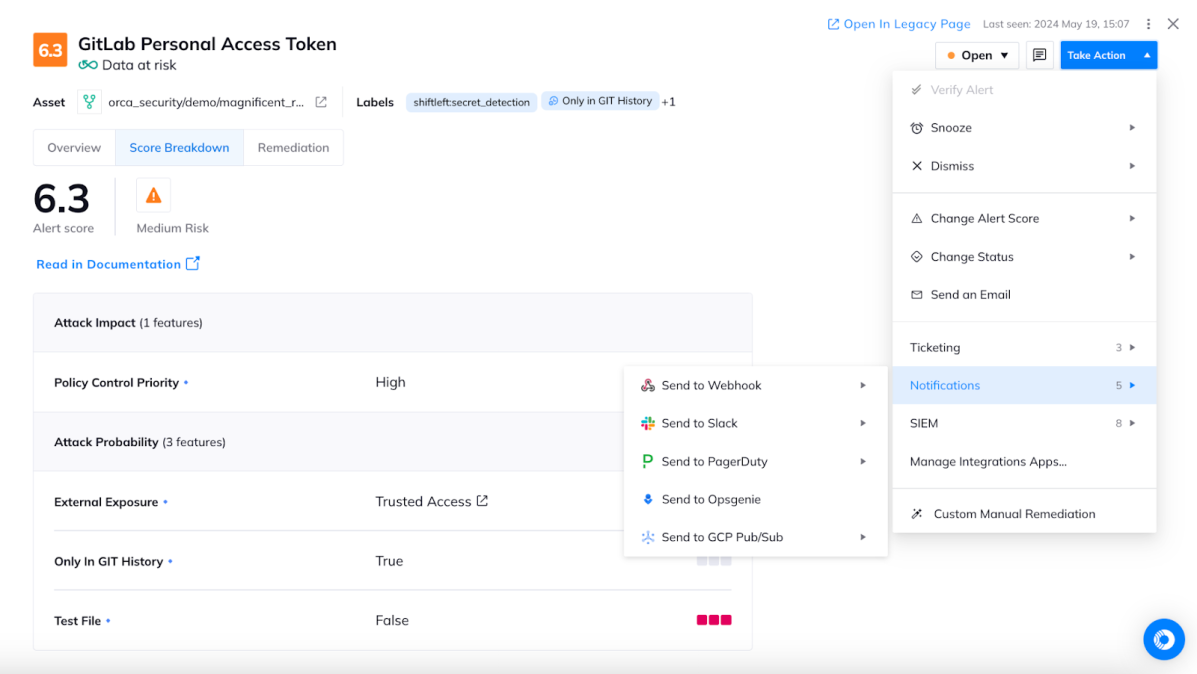Image resolution: width=1197 pixels, height=674 pixels.
Task: Show the +1 additional labels
Action: click(669, 102)
